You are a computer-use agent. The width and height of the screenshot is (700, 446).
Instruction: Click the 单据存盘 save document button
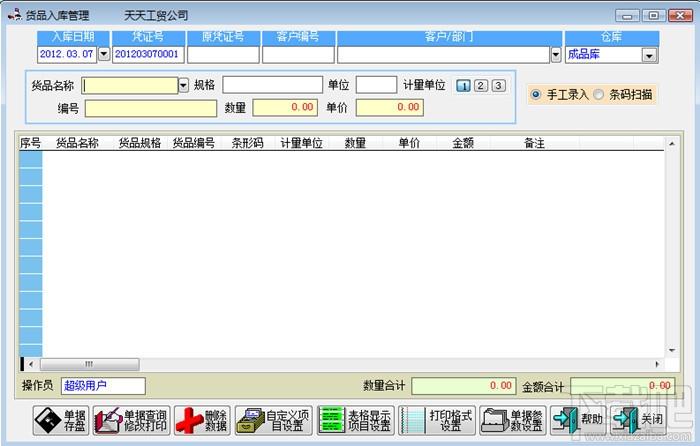point(61,420)
